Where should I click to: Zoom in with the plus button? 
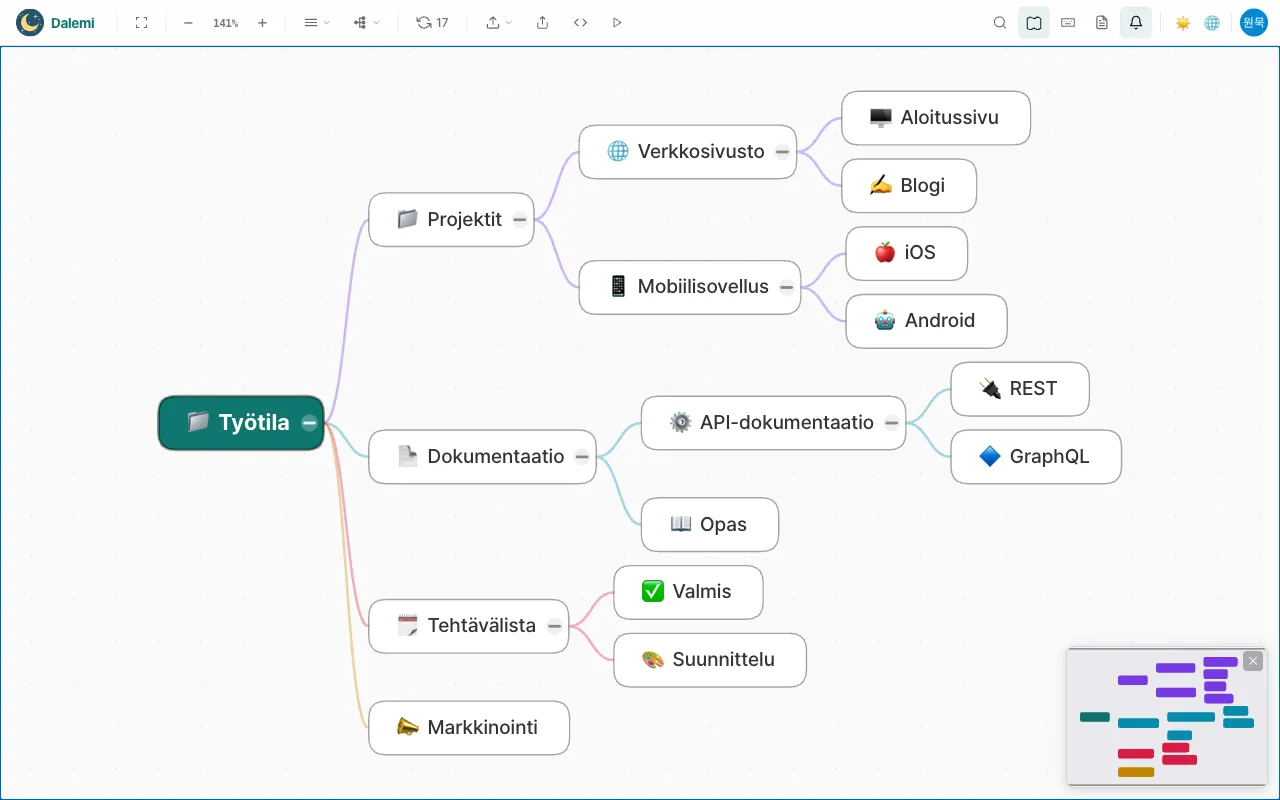tap(262, 22)
